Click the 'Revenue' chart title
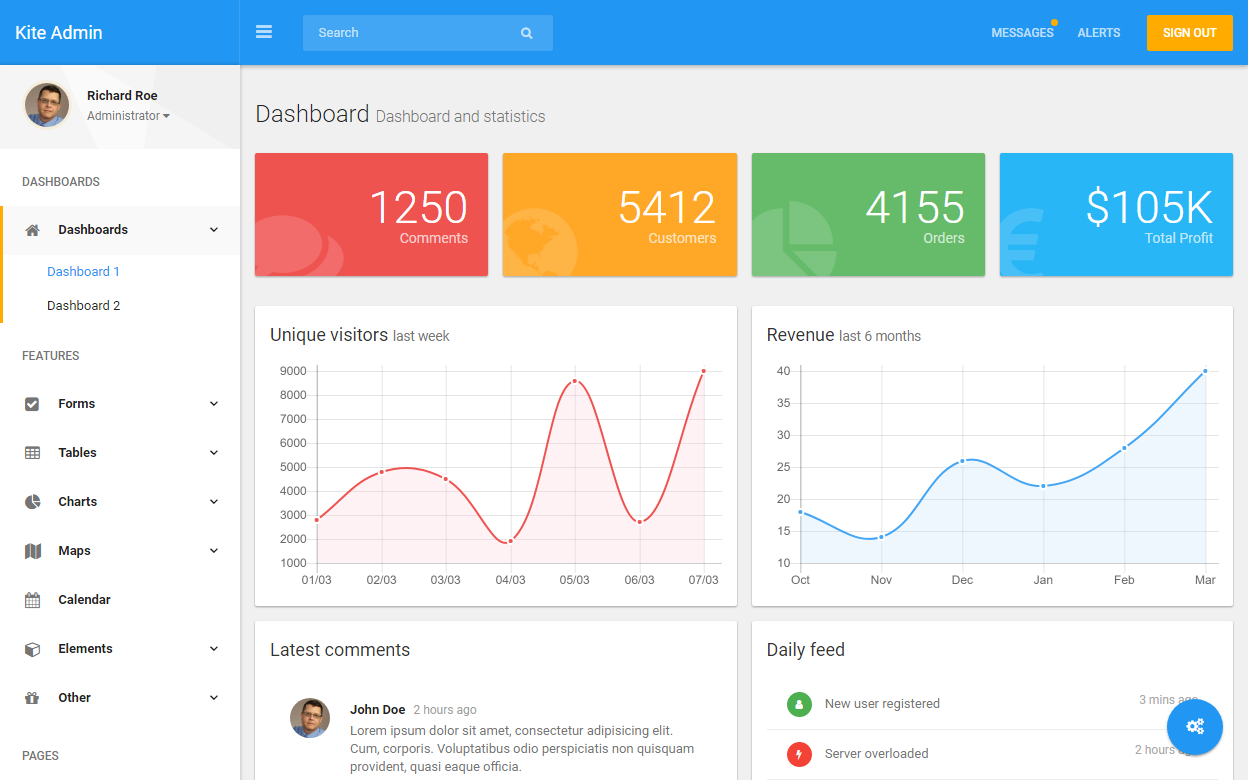This screenshot has width=1248, height=780. click(x=800, y=335)
